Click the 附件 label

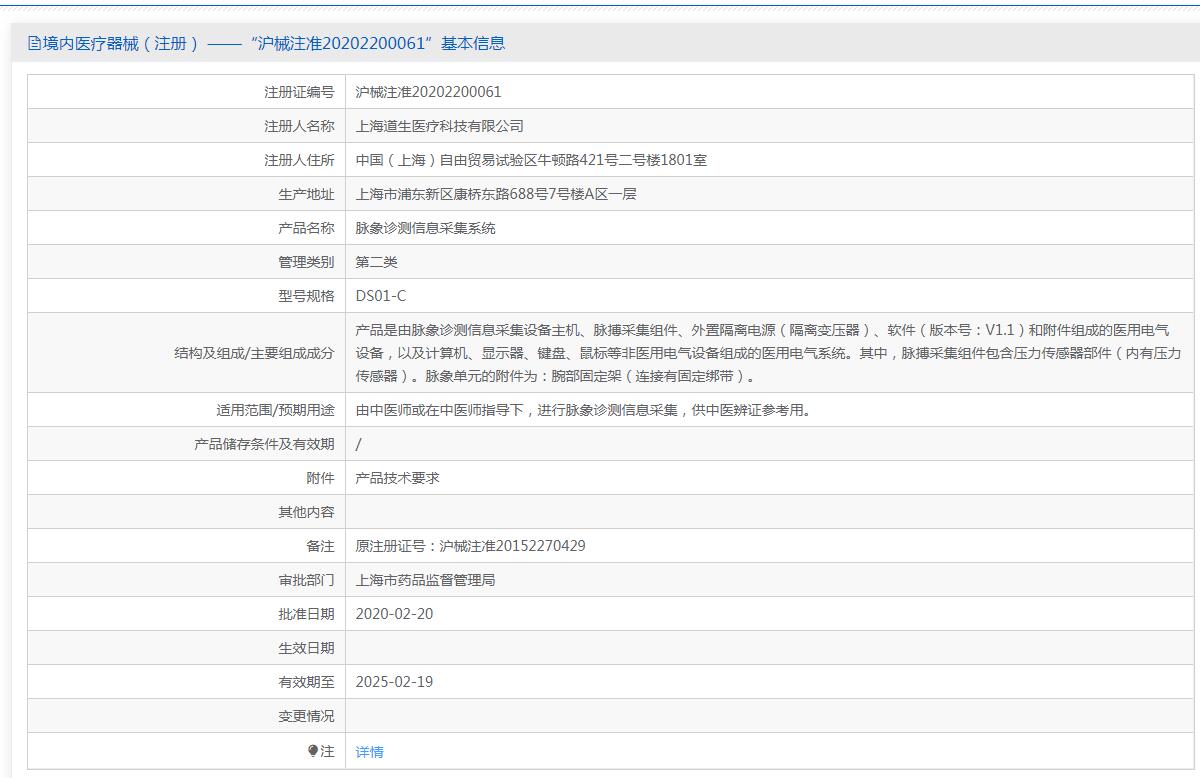(320, 478)
